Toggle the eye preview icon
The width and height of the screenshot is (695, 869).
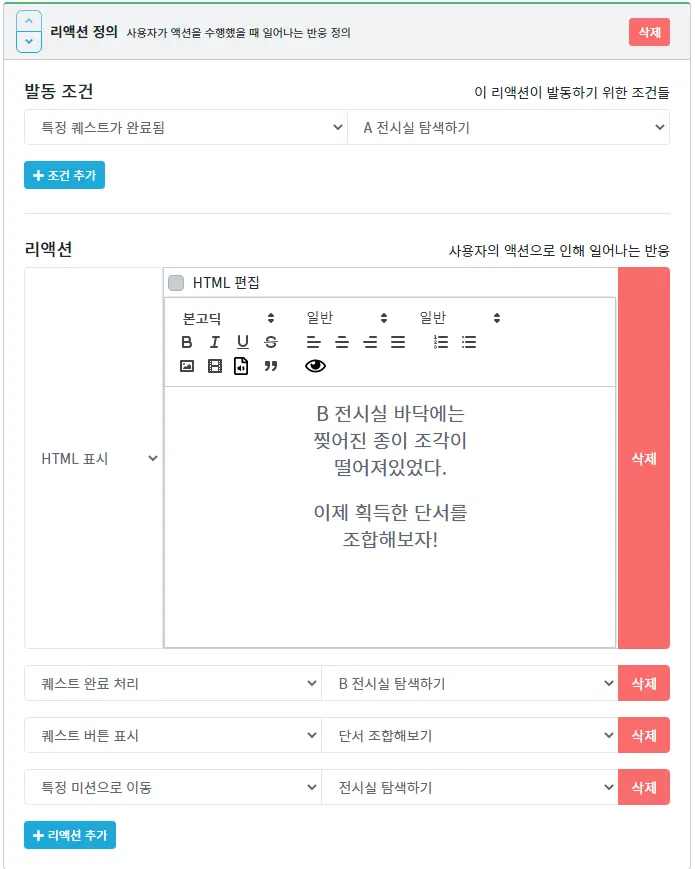(315, 366)
